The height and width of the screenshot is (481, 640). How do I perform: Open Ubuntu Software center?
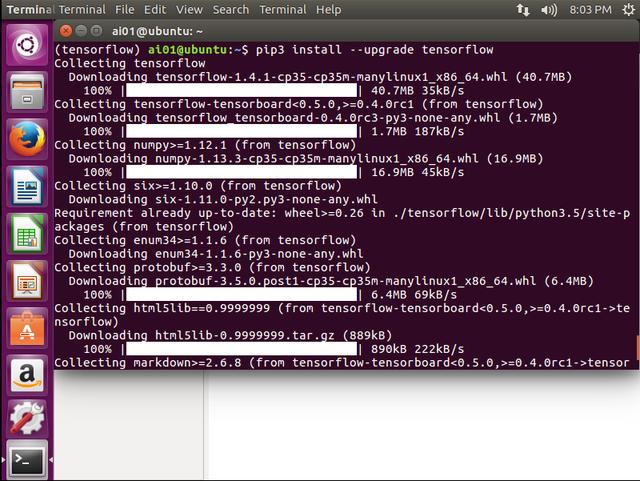coord(27,327)
